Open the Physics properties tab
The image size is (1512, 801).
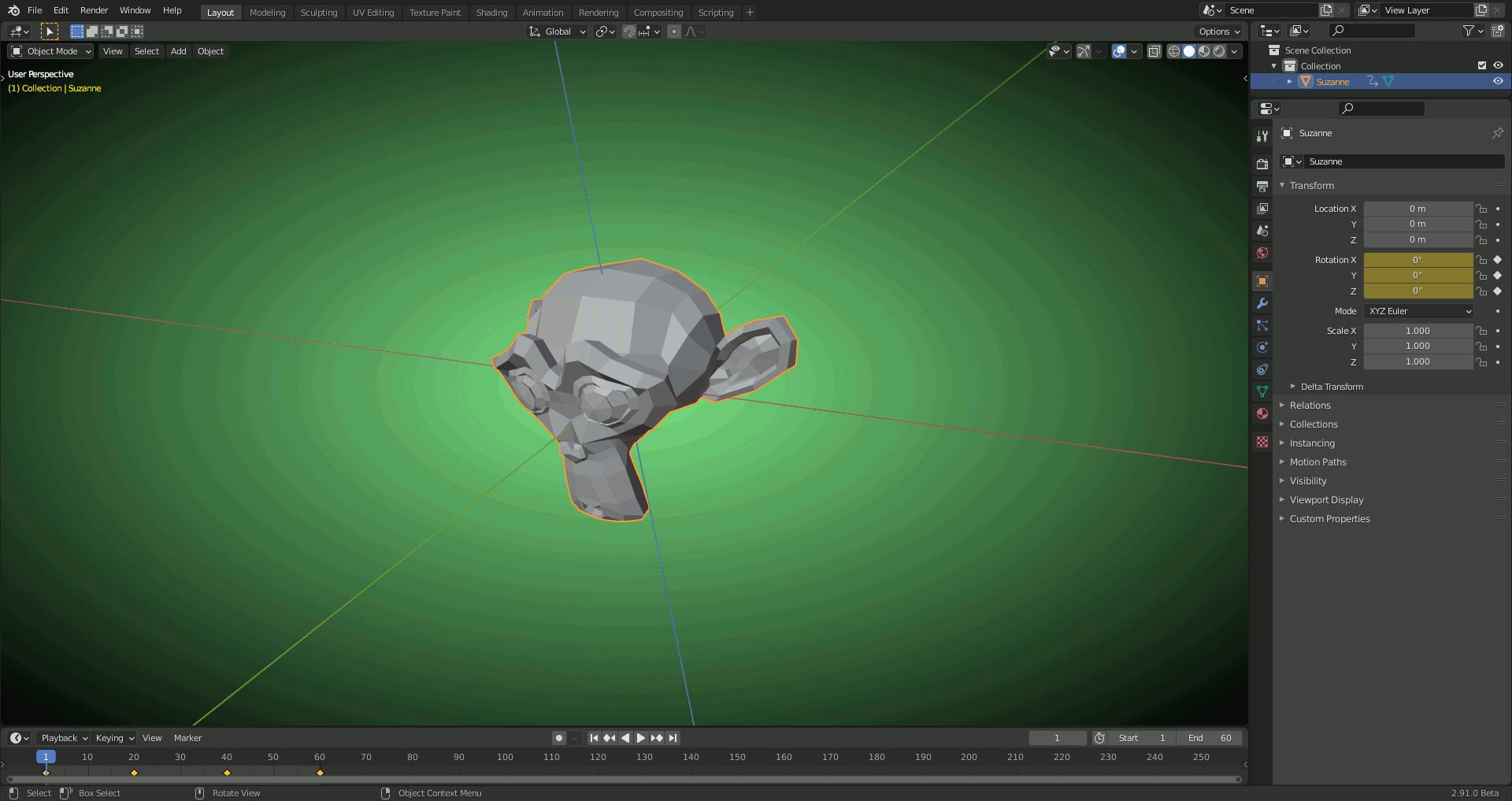pos(1262,347)
